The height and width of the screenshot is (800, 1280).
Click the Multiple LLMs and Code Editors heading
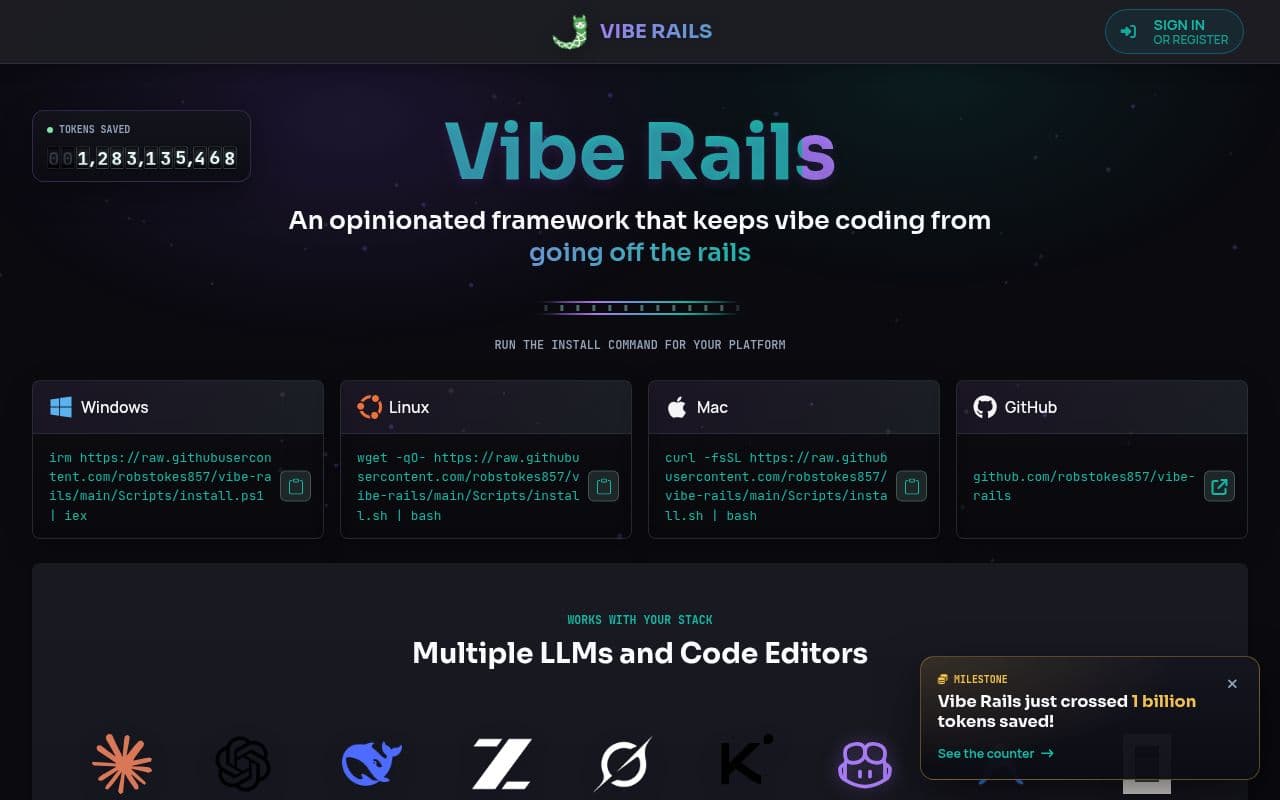(x=640, y=653)
